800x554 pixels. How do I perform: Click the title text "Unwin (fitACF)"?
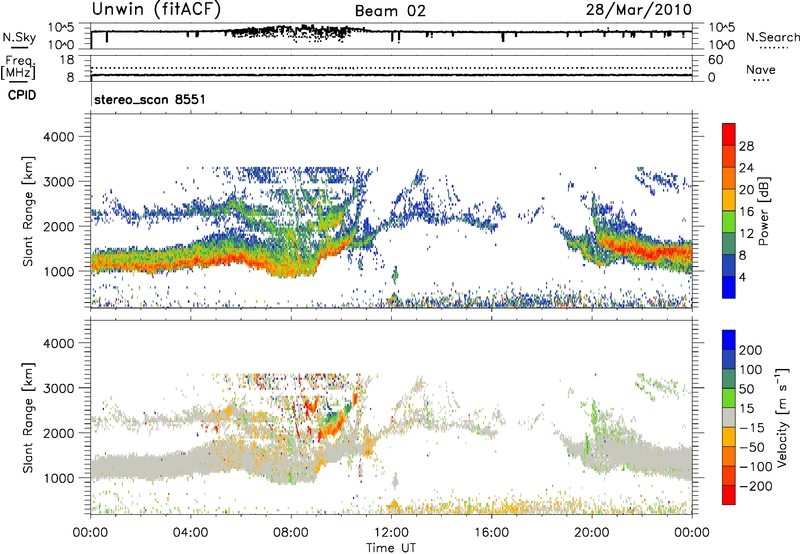click(156, 10)
